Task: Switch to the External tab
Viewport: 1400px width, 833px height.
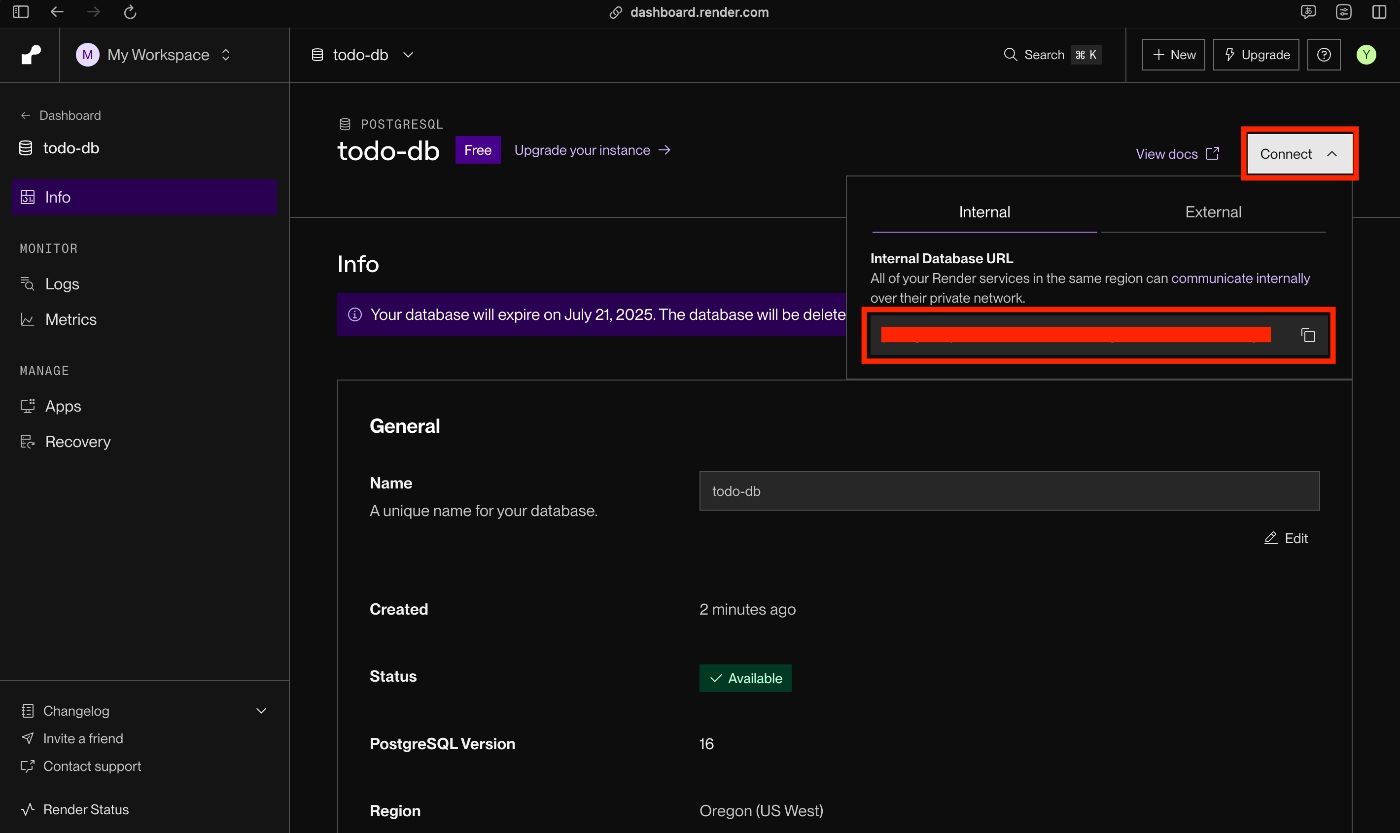Action: coord(1213,212)
